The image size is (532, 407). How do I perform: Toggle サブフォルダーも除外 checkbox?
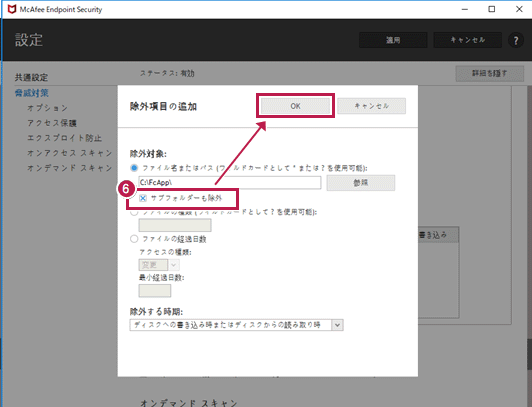pyautogui.click(x=143, y=198)
